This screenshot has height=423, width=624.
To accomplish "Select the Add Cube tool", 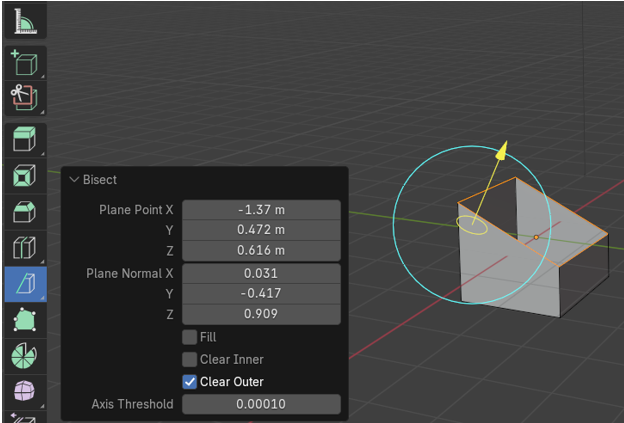I will 24,63.
